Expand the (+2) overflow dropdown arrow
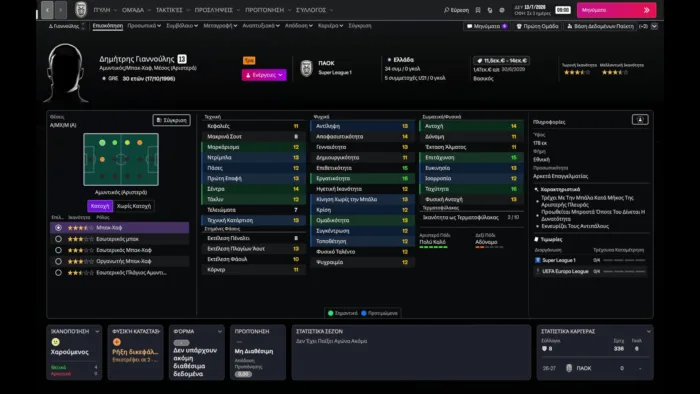Image resolution: width=700 pixels, height=394 pixels. (x=654, y=26)
